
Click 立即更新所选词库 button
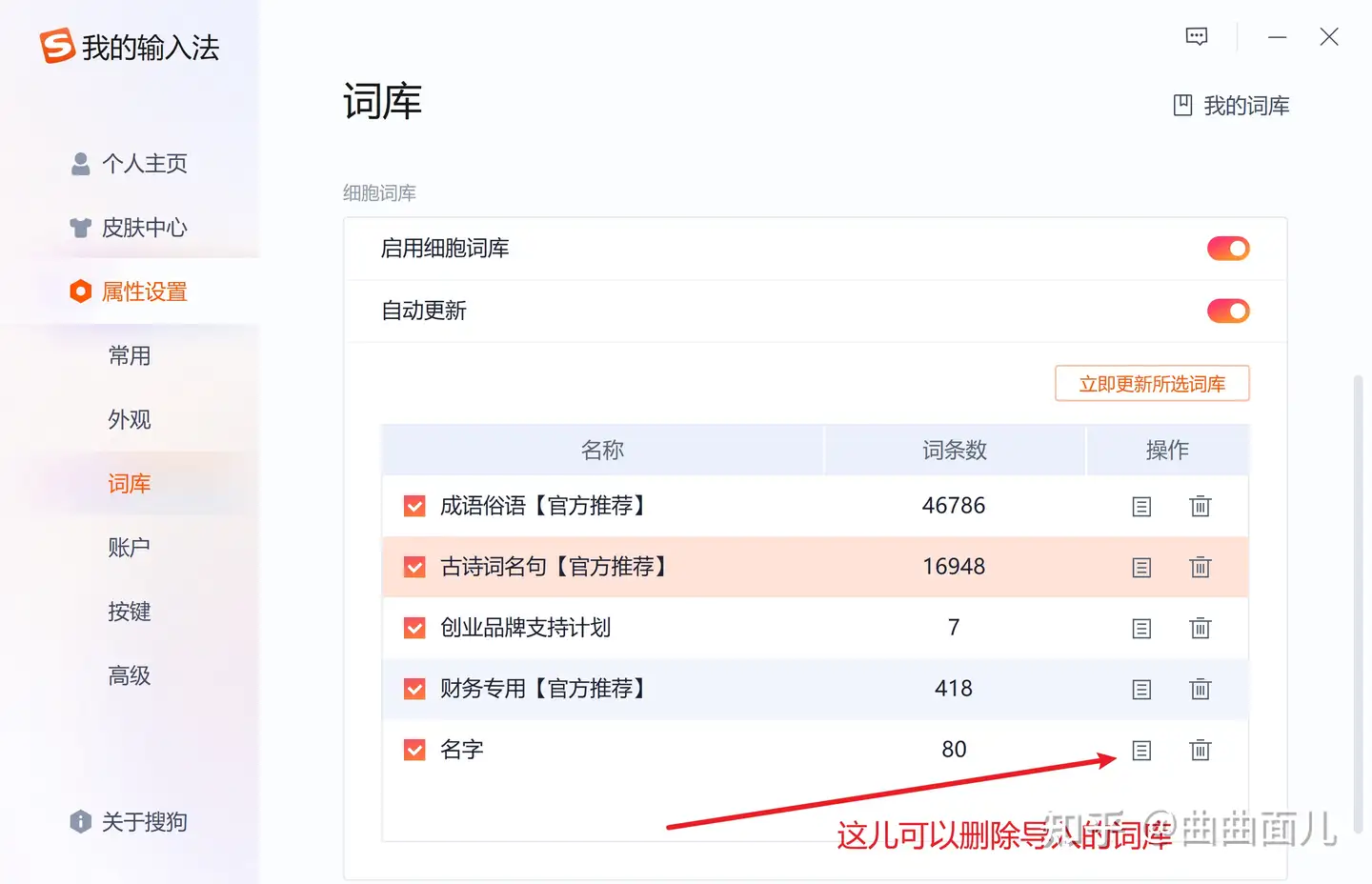[x=1152, y=384]
